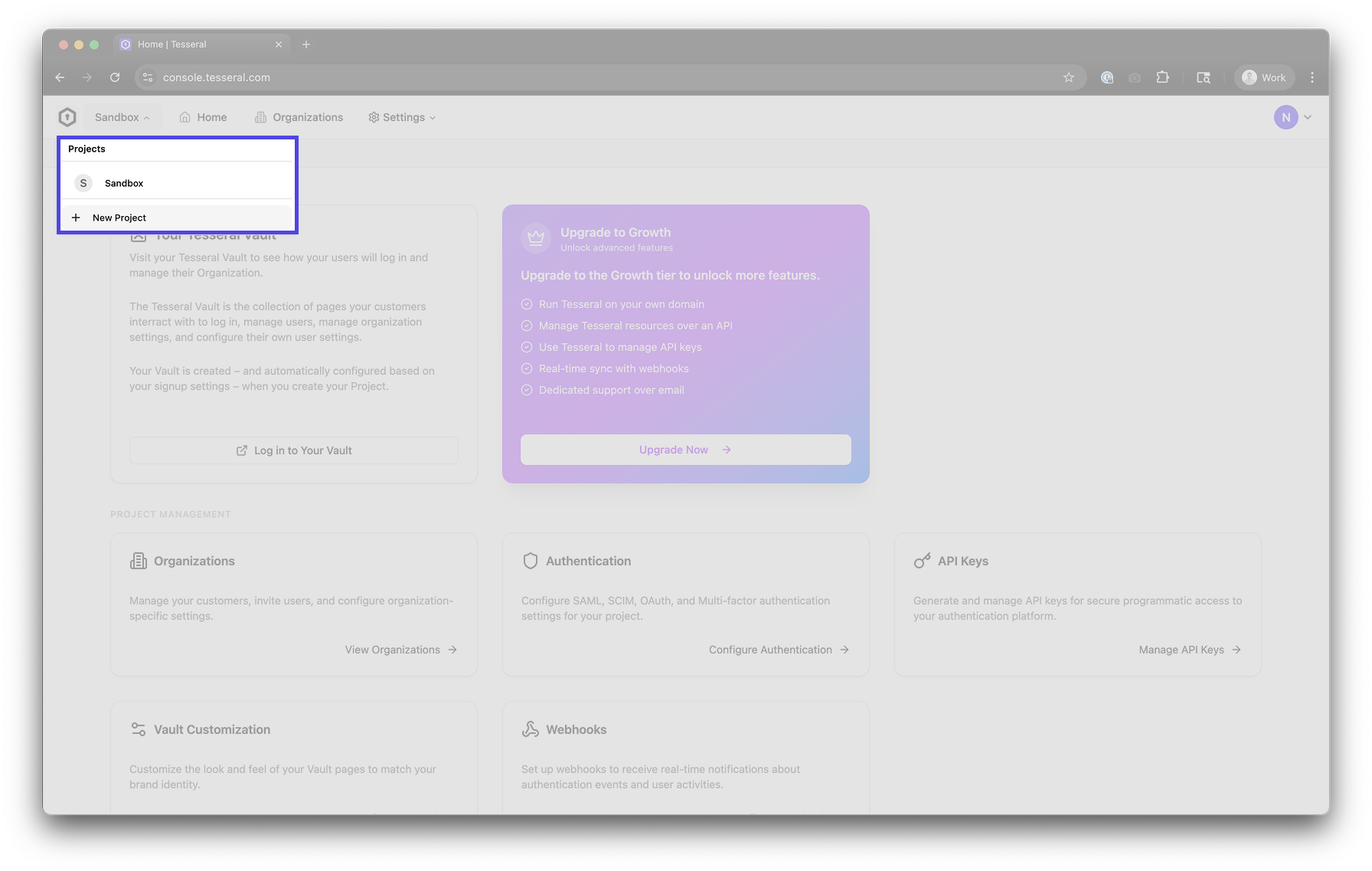Viewport: 1372px width, 871px height.
Task: Reload the page
Action: [115, 77]
